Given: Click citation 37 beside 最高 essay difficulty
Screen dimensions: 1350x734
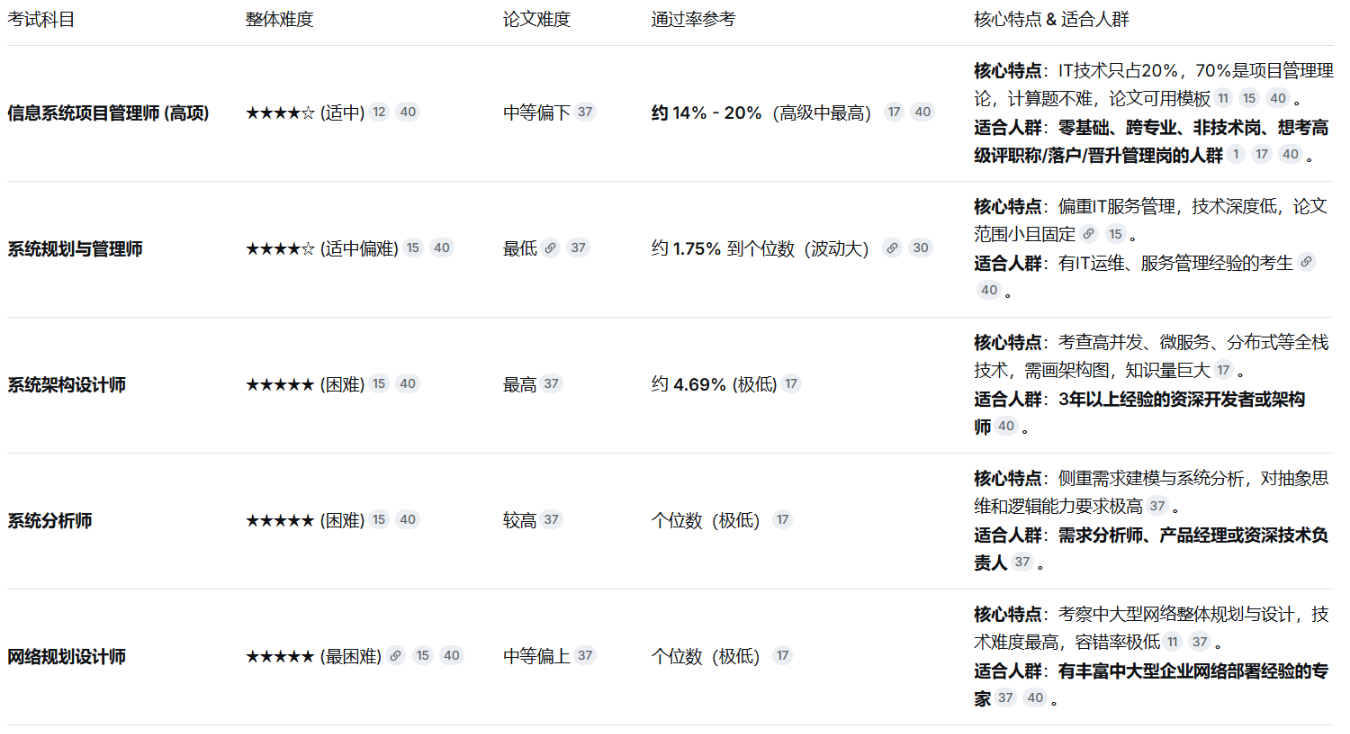Looking at the screenshot, I should pos(551,384).
